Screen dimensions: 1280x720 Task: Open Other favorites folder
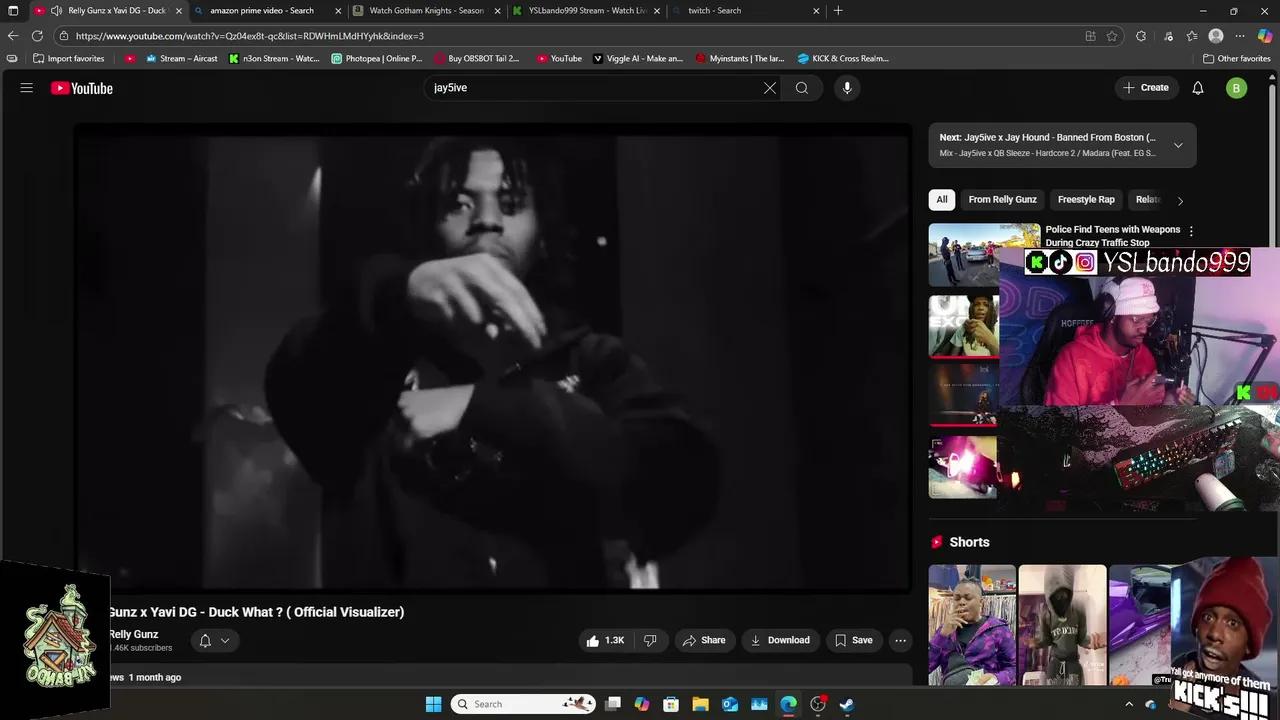1236,59
